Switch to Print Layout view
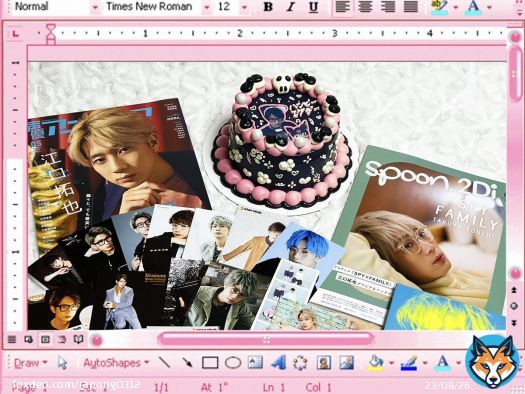525x394 pixels. [46, 339]
